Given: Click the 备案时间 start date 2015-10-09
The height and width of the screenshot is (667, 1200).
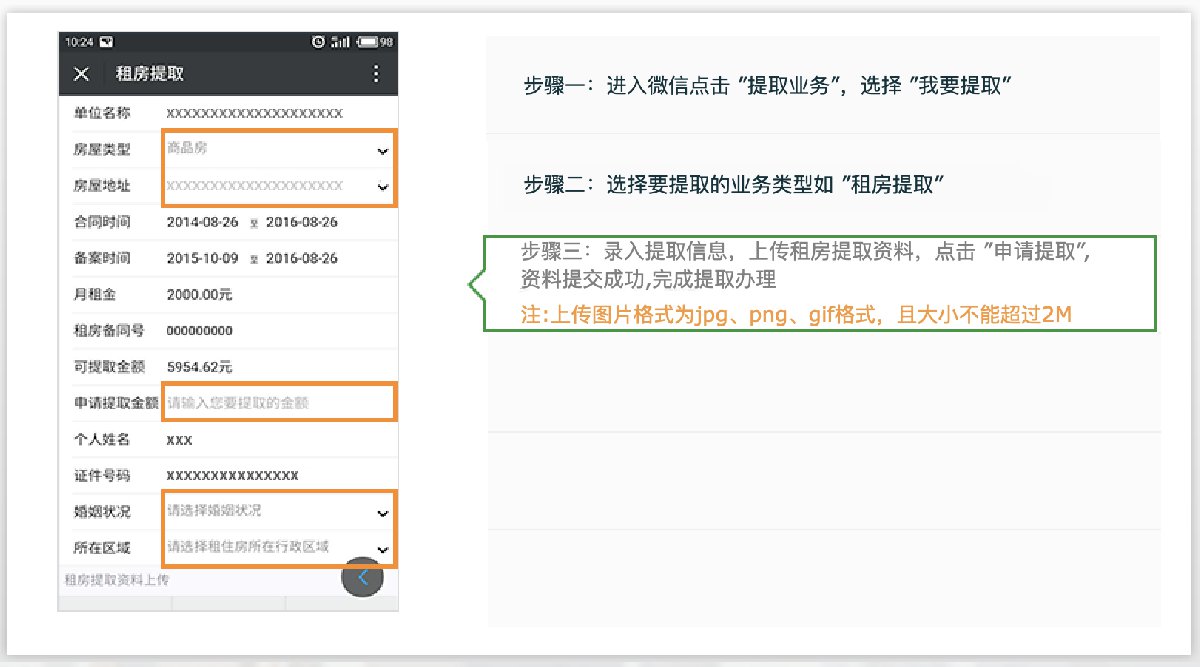Looking at the screenshot, I should tap(203, 258).
